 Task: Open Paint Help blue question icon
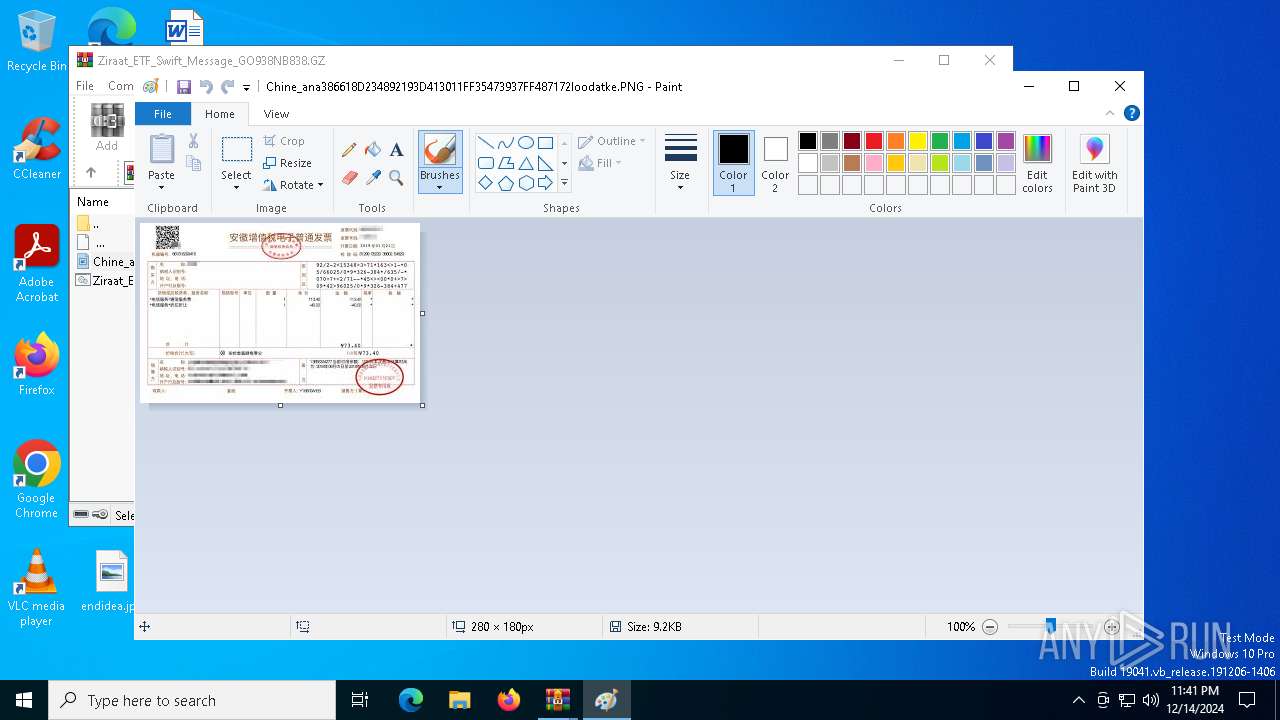1131,114
